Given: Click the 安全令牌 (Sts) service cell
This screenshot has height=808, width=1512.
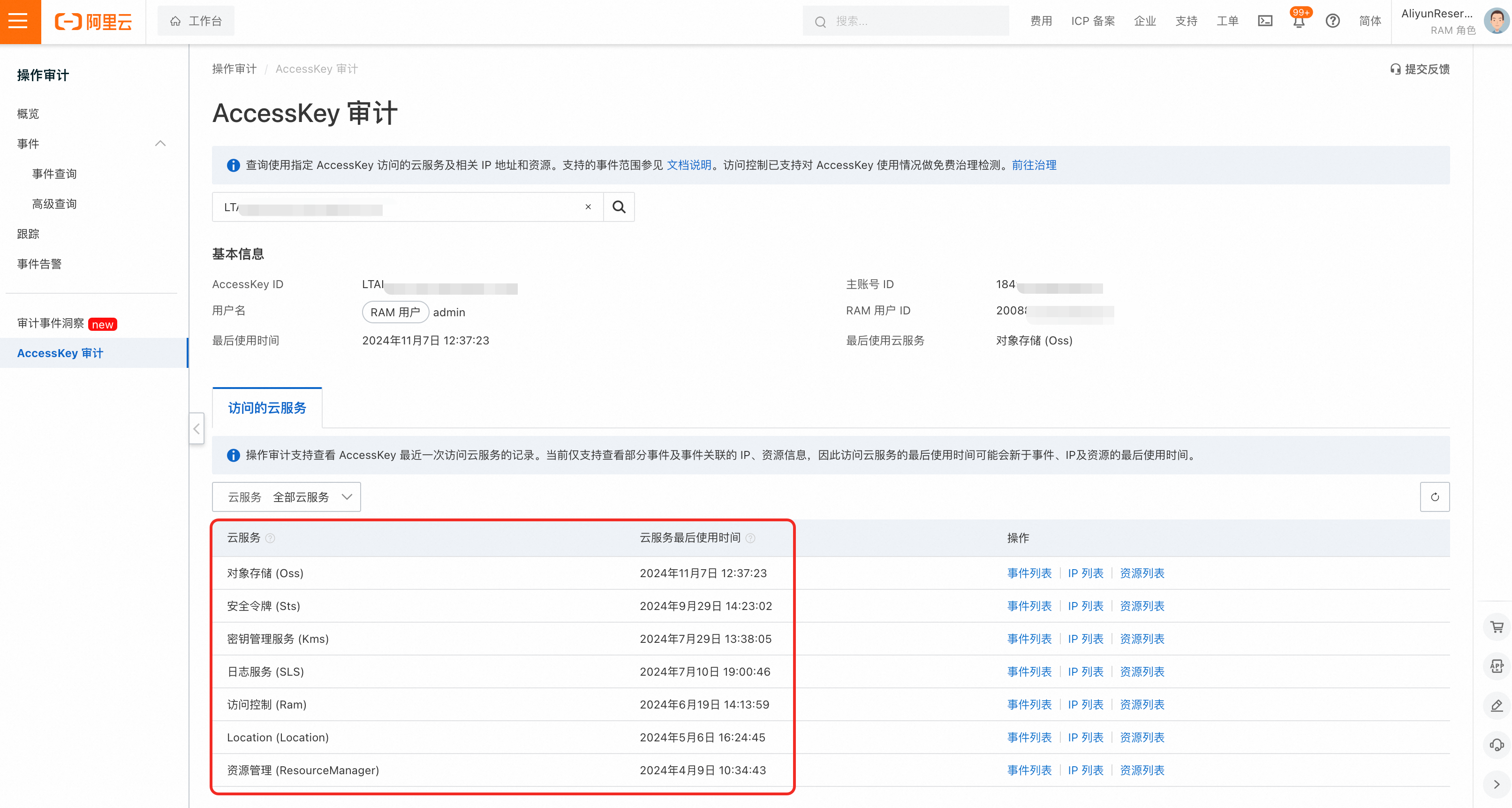Looking at the screenshot, I should 264,606.
